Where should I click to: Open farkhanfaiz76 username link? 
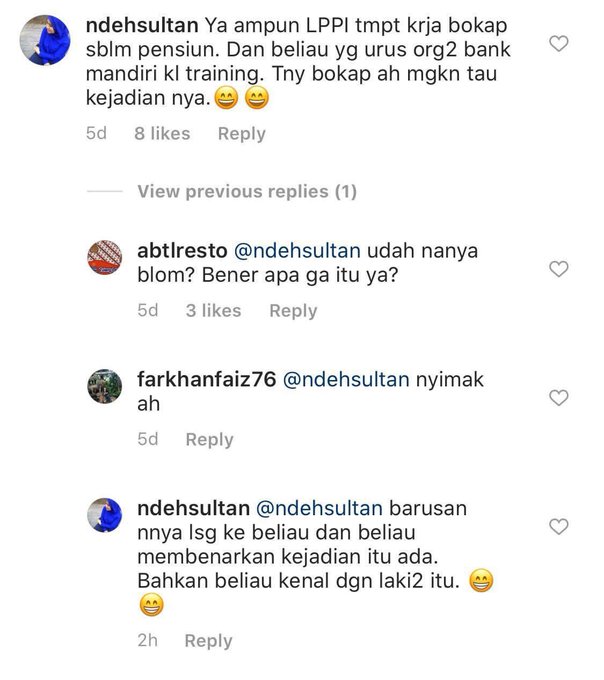pyautogui.click(x=206, y=379)
